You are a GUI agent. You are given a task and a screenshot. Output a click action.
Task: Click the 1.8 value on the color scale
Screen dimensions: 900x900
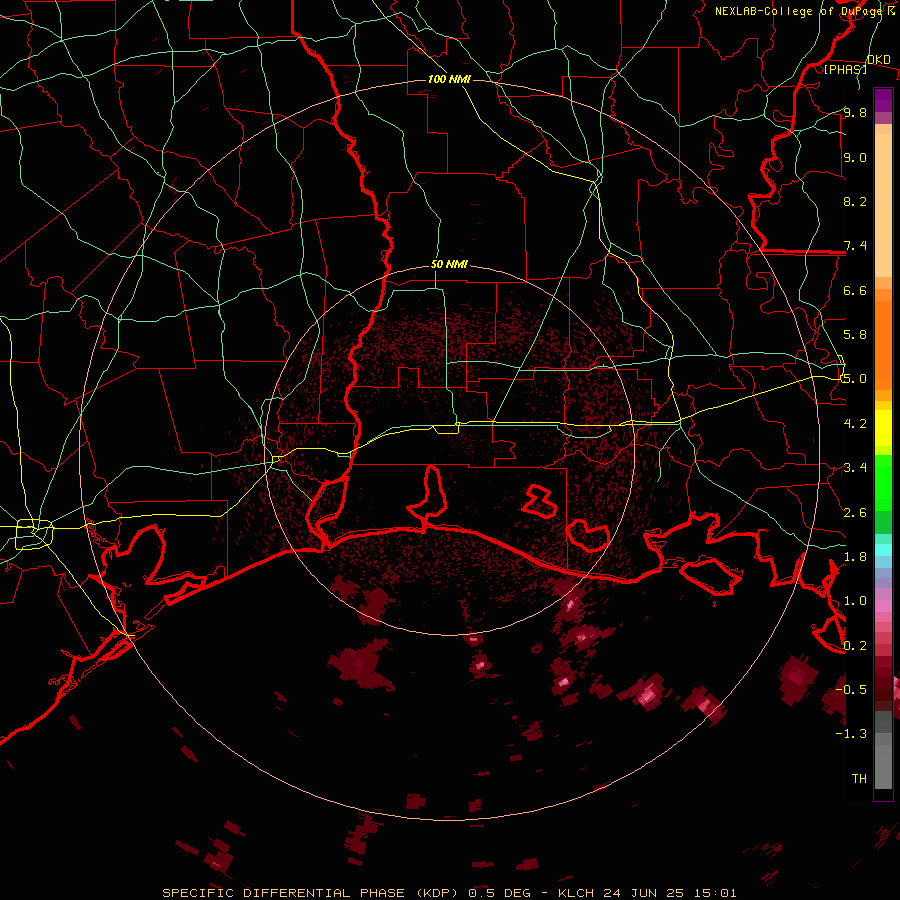point(855,557)
